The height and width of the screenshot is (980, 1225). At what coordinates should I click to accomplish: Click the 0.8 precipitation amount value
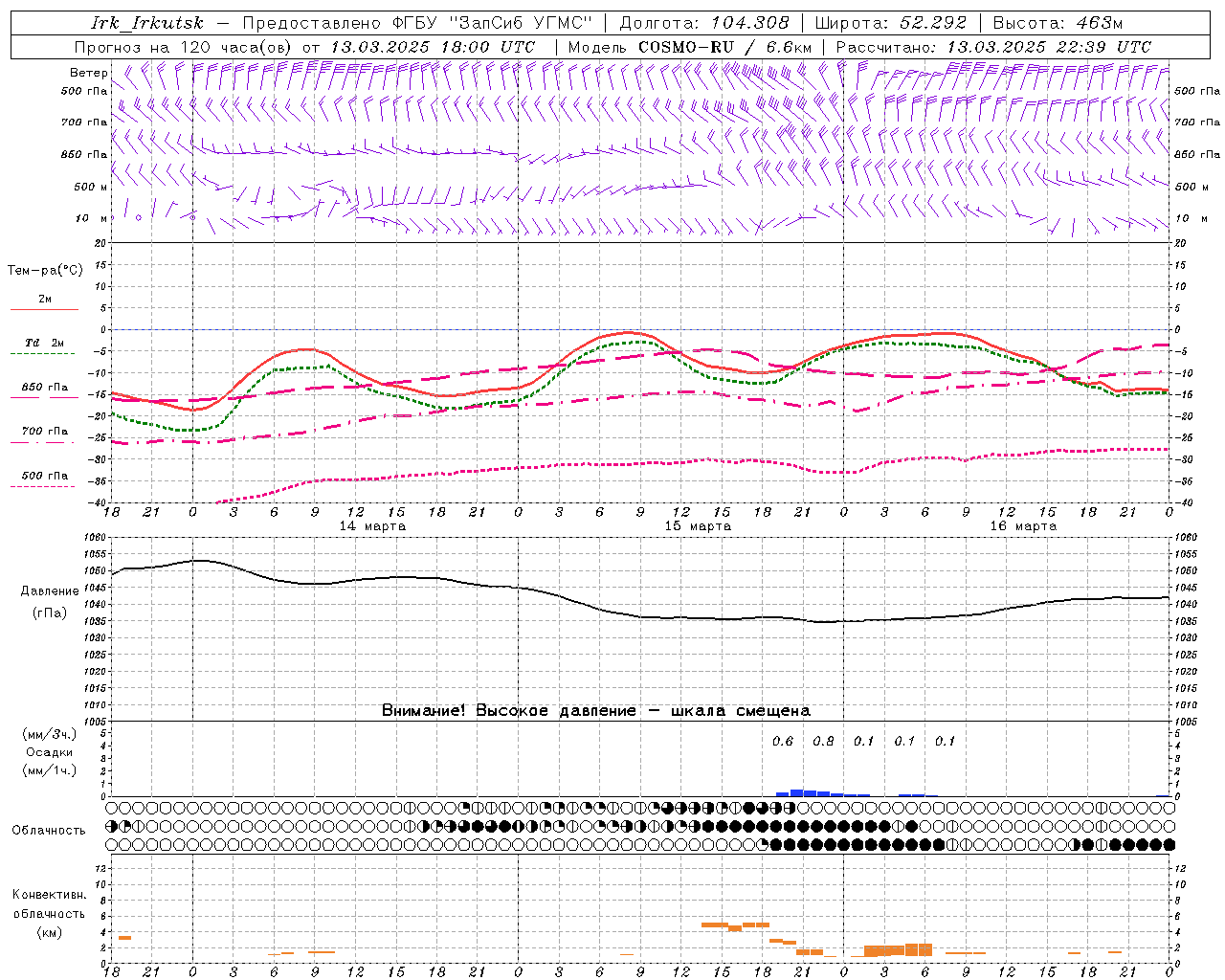pyautogui.click(x=823, y=741)
